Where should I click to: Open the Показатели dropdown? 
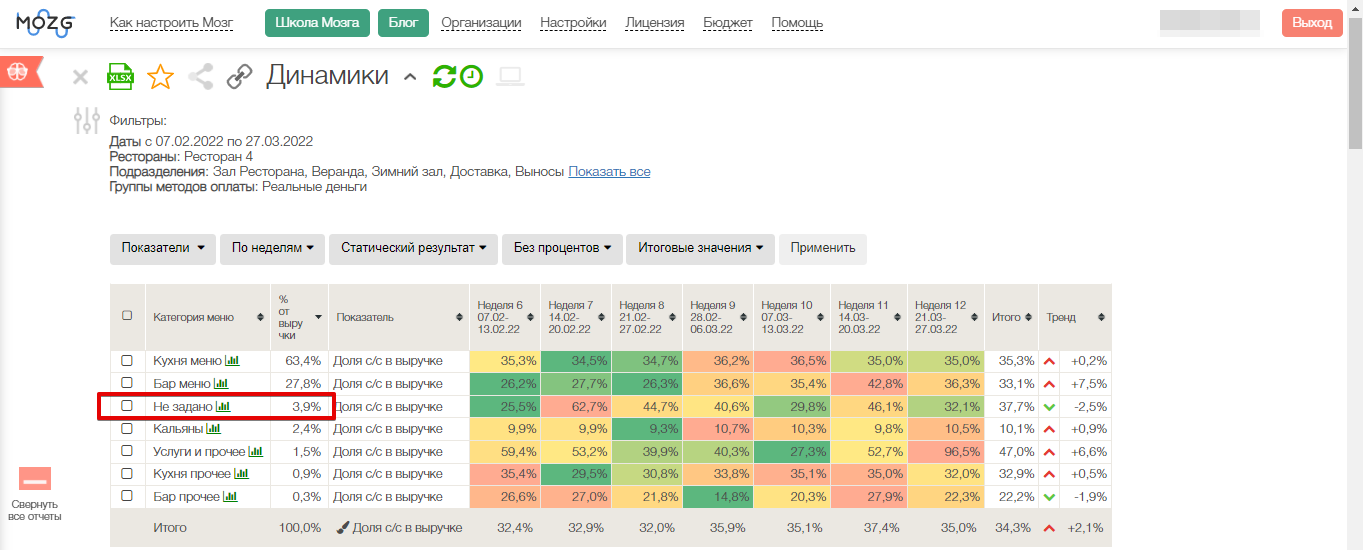162,248
